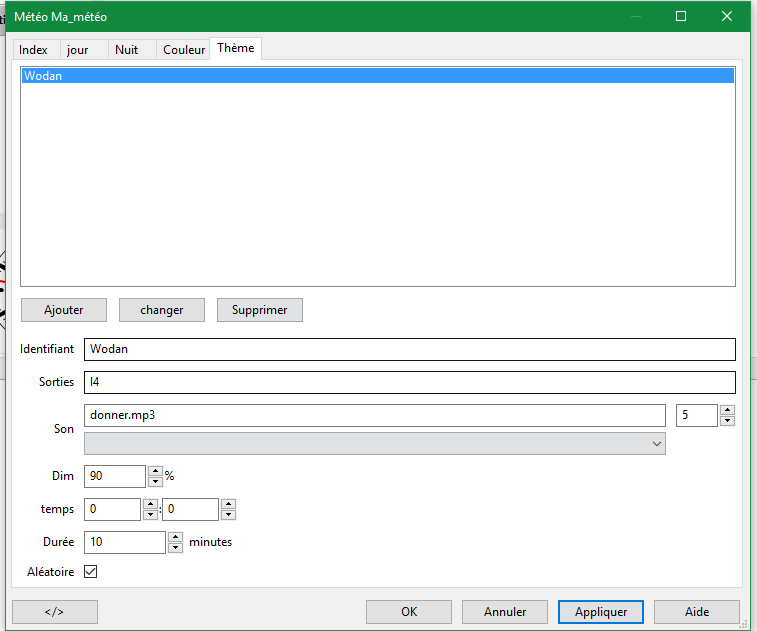Select the jour tab
This screenshot has height=631, width=757.
coord(78,50)
